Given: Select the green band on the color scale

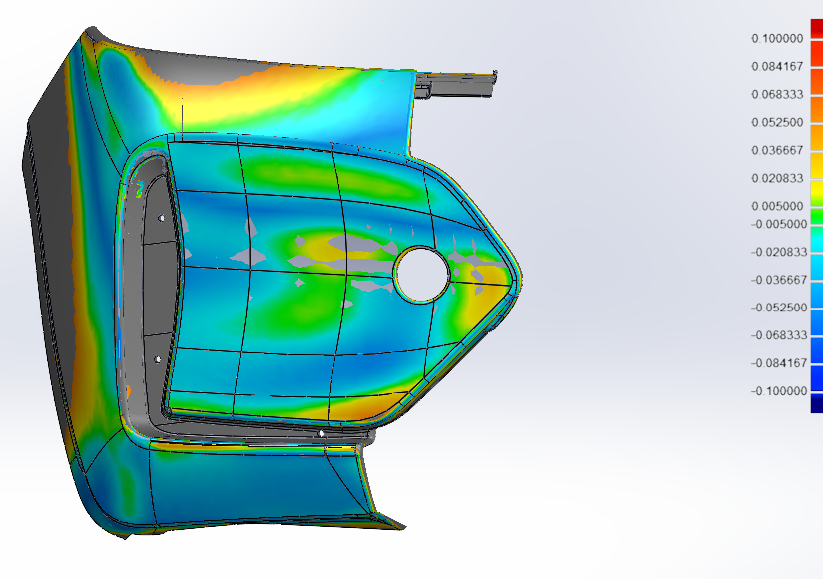Looking at the screenshot, I should pos(817,216).
